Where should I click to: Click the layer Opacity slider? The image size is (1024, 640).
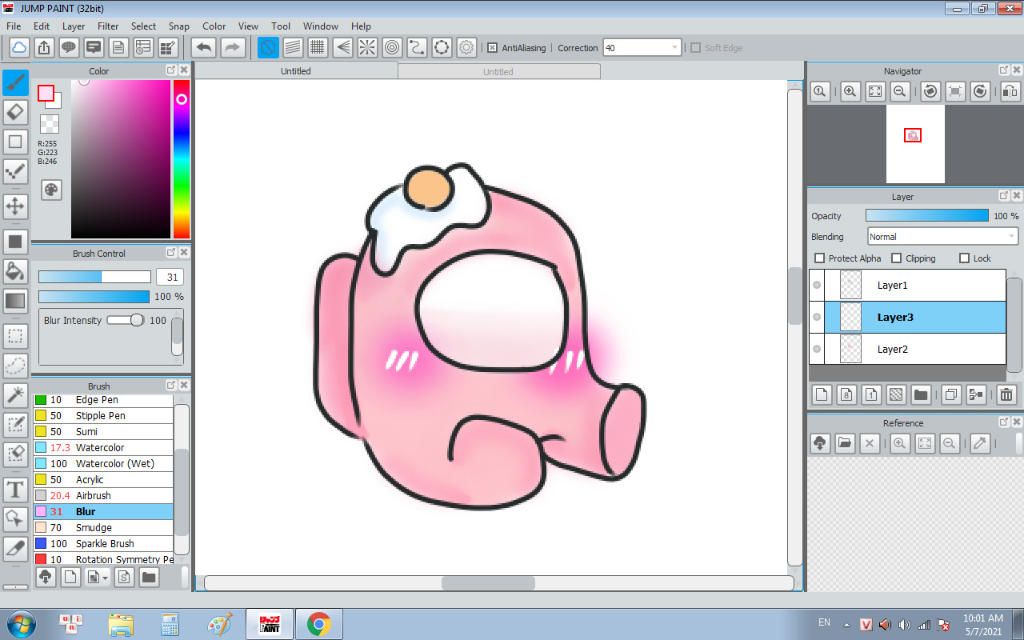[927, 216]
